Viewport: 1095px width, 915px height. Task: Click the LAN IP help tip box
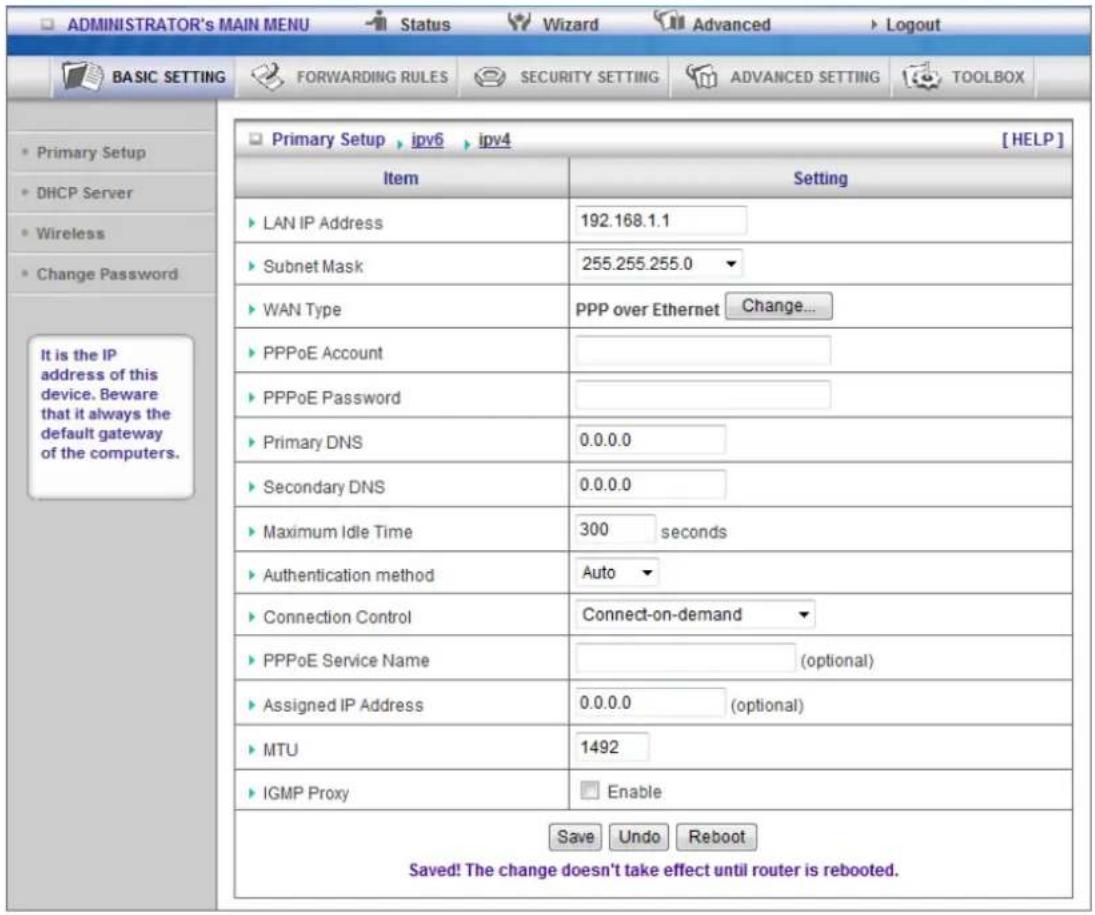click(111, 417)
